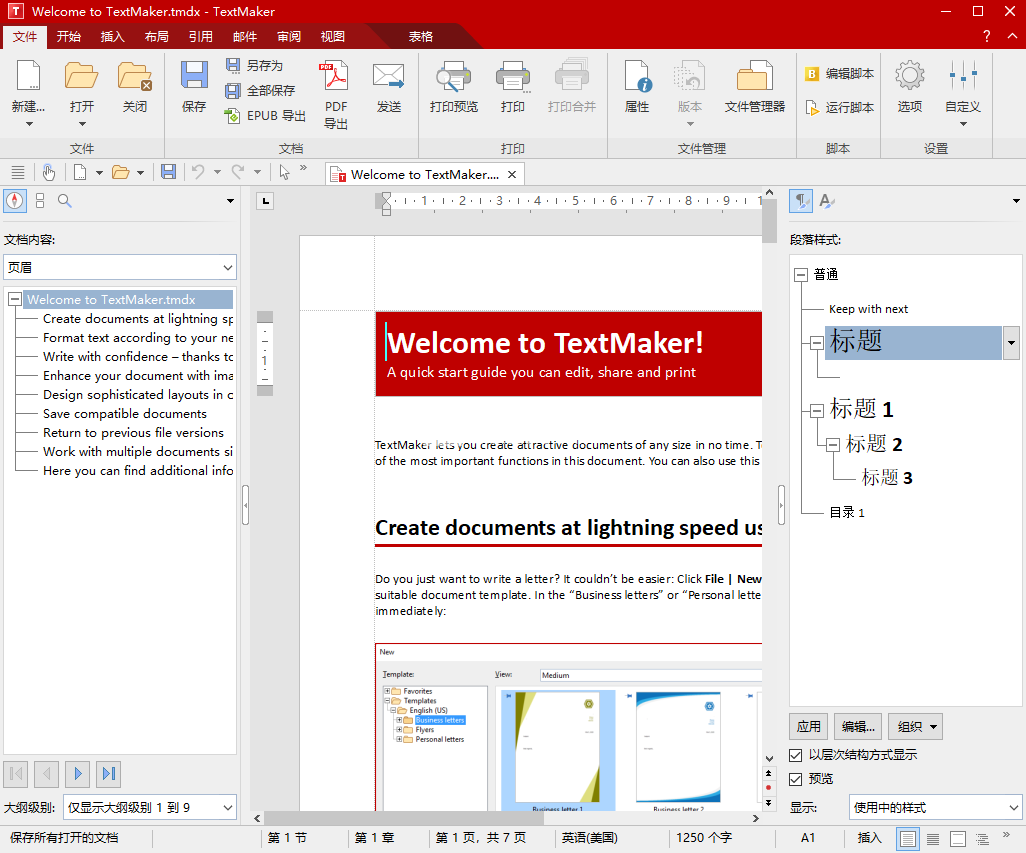The width and height of the screenshot is (1026, 853).
Task: Click the PDF 导出 icon
Action: click(x=336, y=75)
